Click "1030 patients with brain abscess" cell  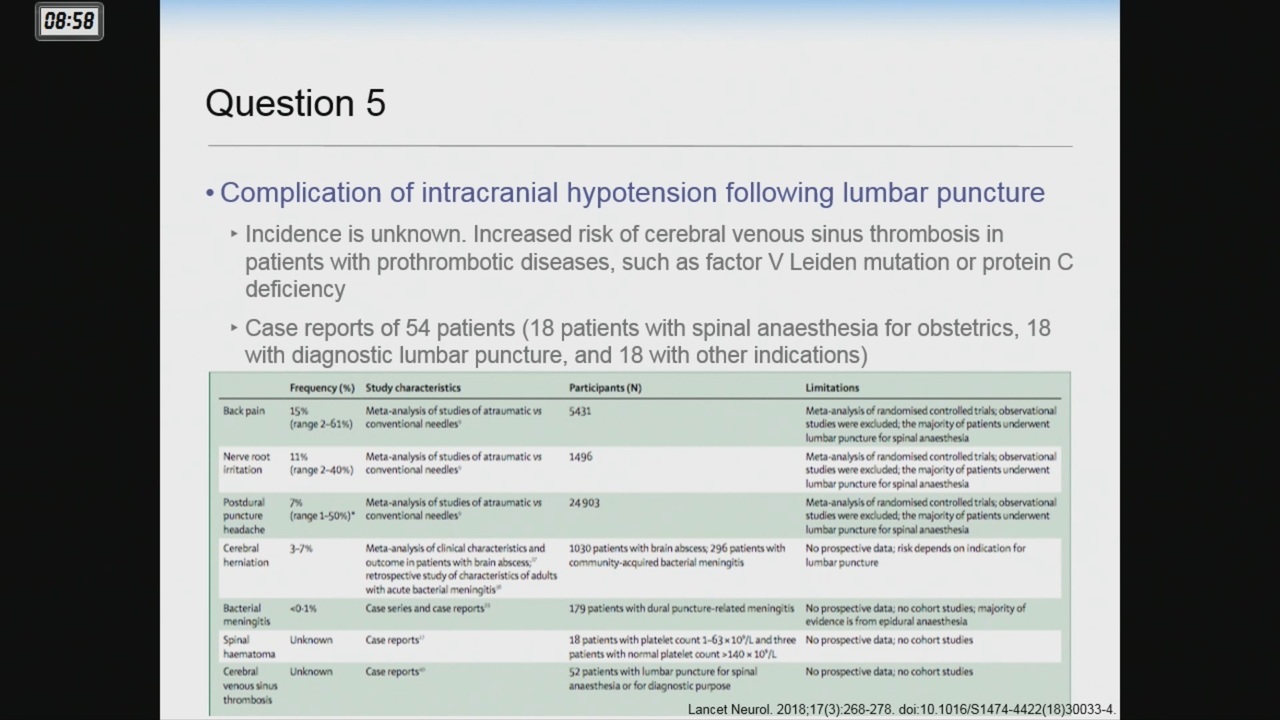click(677, 555)
